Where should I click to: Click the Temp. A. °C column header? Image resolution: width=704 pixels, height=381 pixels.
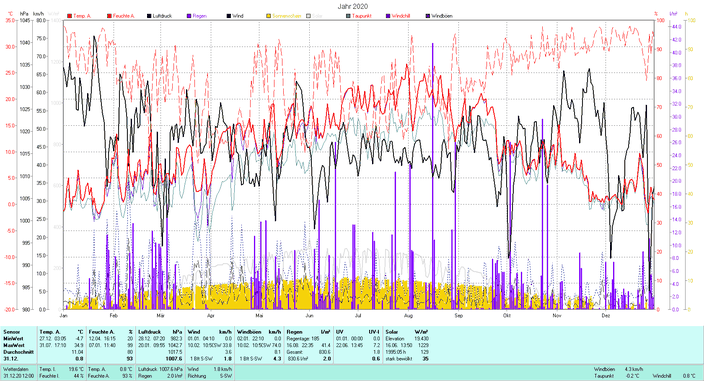pos(61,332)
